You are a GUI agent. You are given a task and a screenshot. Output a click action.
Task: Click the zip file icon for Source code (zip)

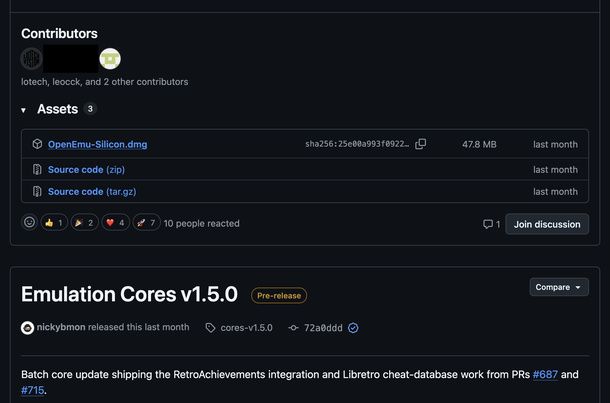tap(37, 170)
